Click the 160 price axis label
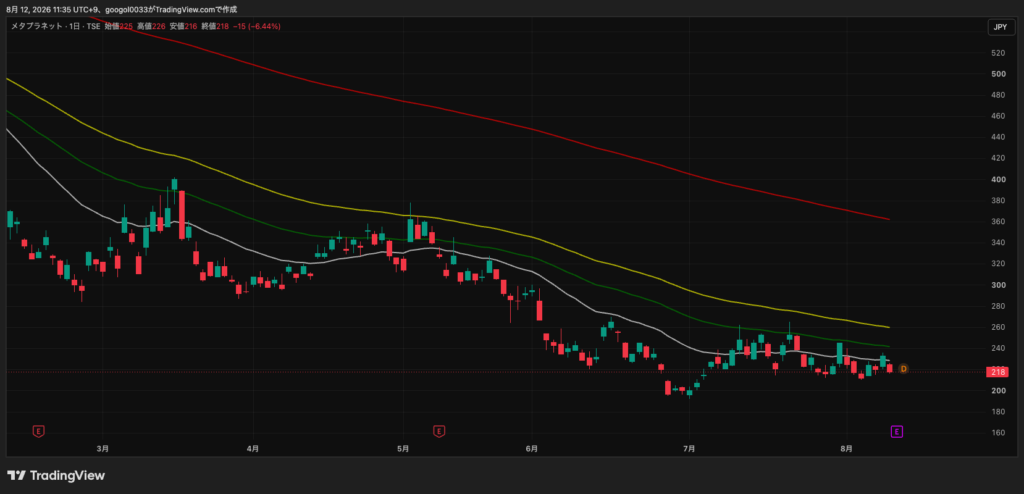This screenshot has width=1024, height=494. 998,433
